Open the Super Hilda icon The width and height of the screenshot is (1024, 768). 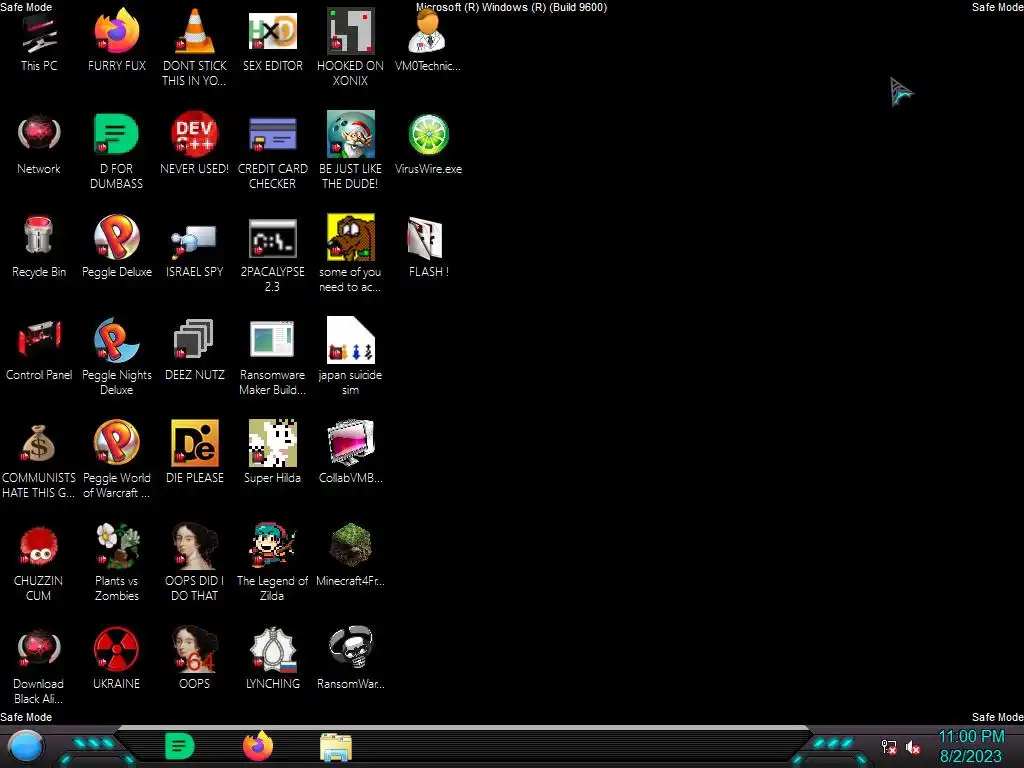tap(272, 443)
